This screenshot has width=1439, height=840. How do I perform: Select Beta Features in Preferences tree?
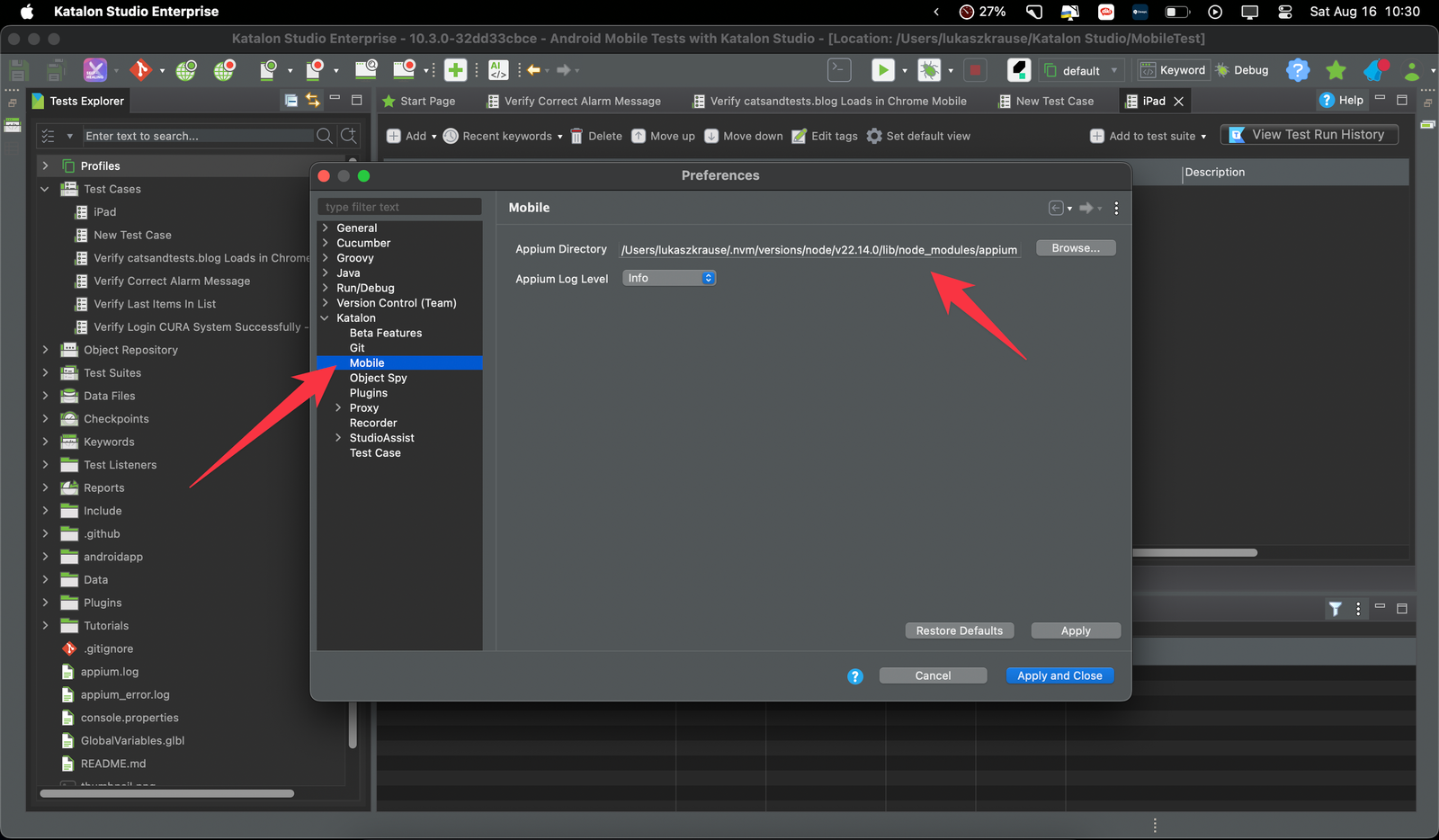(x=386, y=334)
